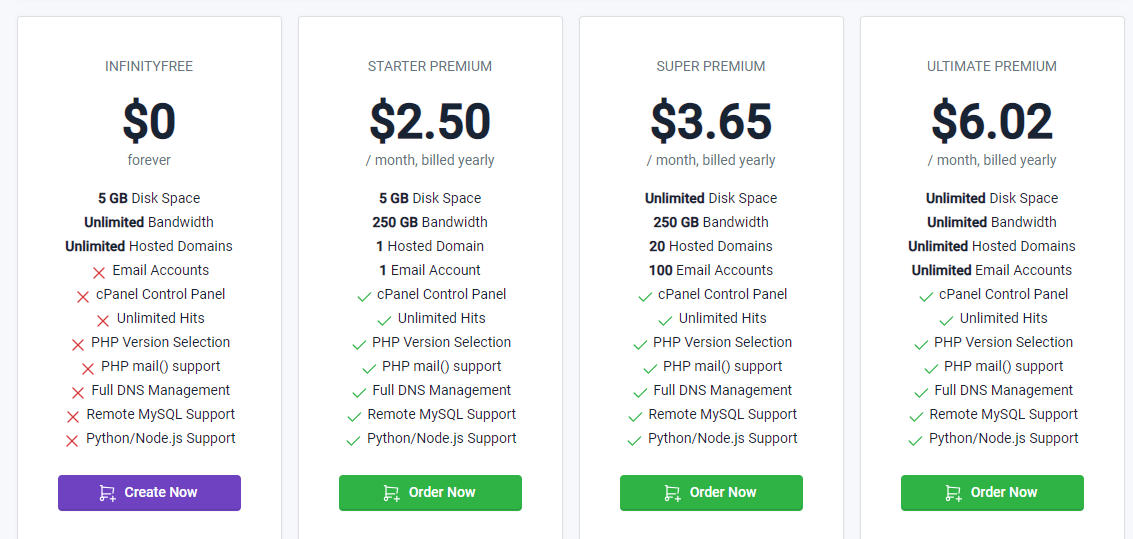Click the red X beside Email Accounts
The height and width of the screenshot is (539, 1133).
[99, 272]
